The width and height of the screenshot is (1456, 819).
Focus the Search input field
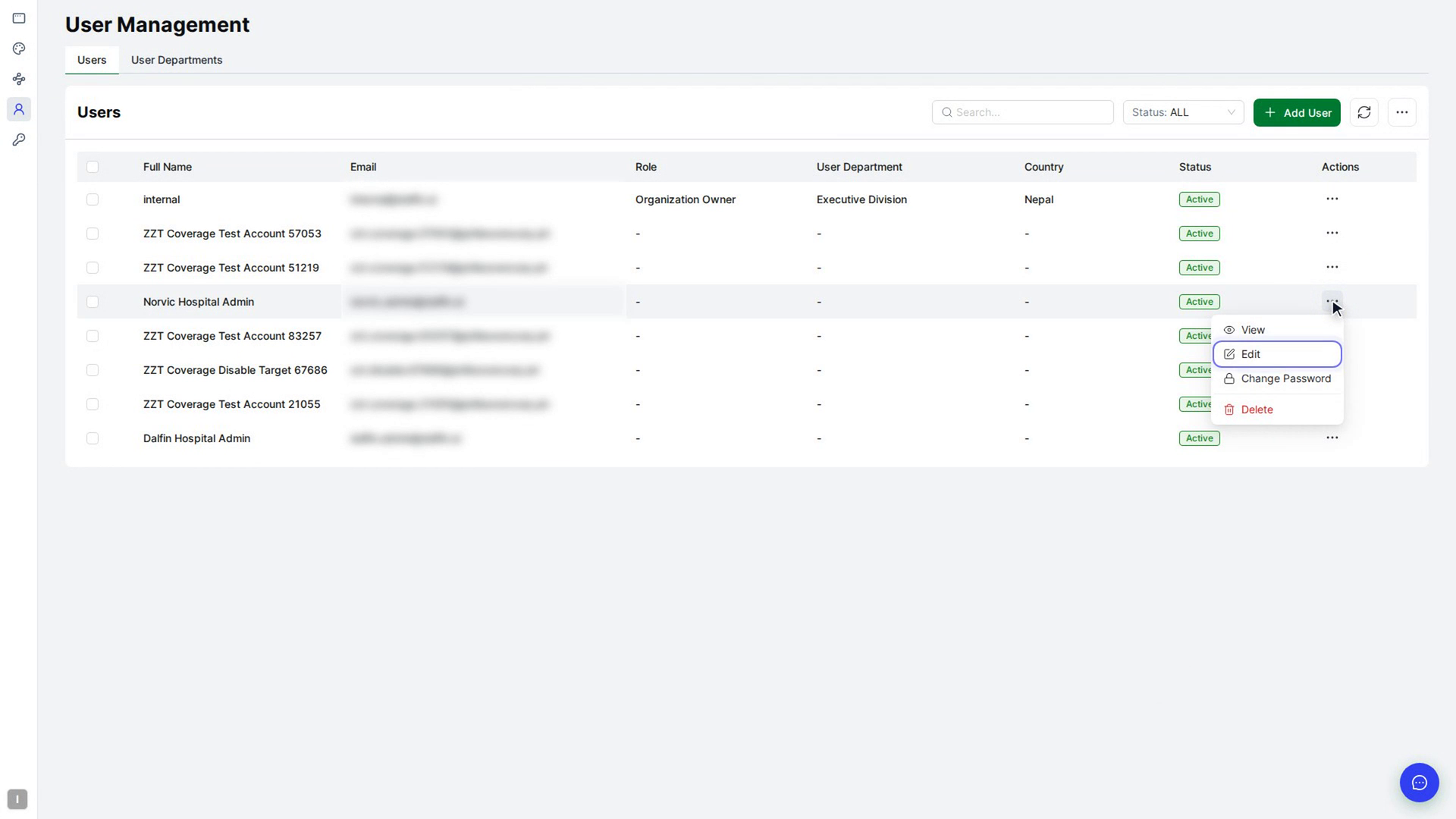1022,112
